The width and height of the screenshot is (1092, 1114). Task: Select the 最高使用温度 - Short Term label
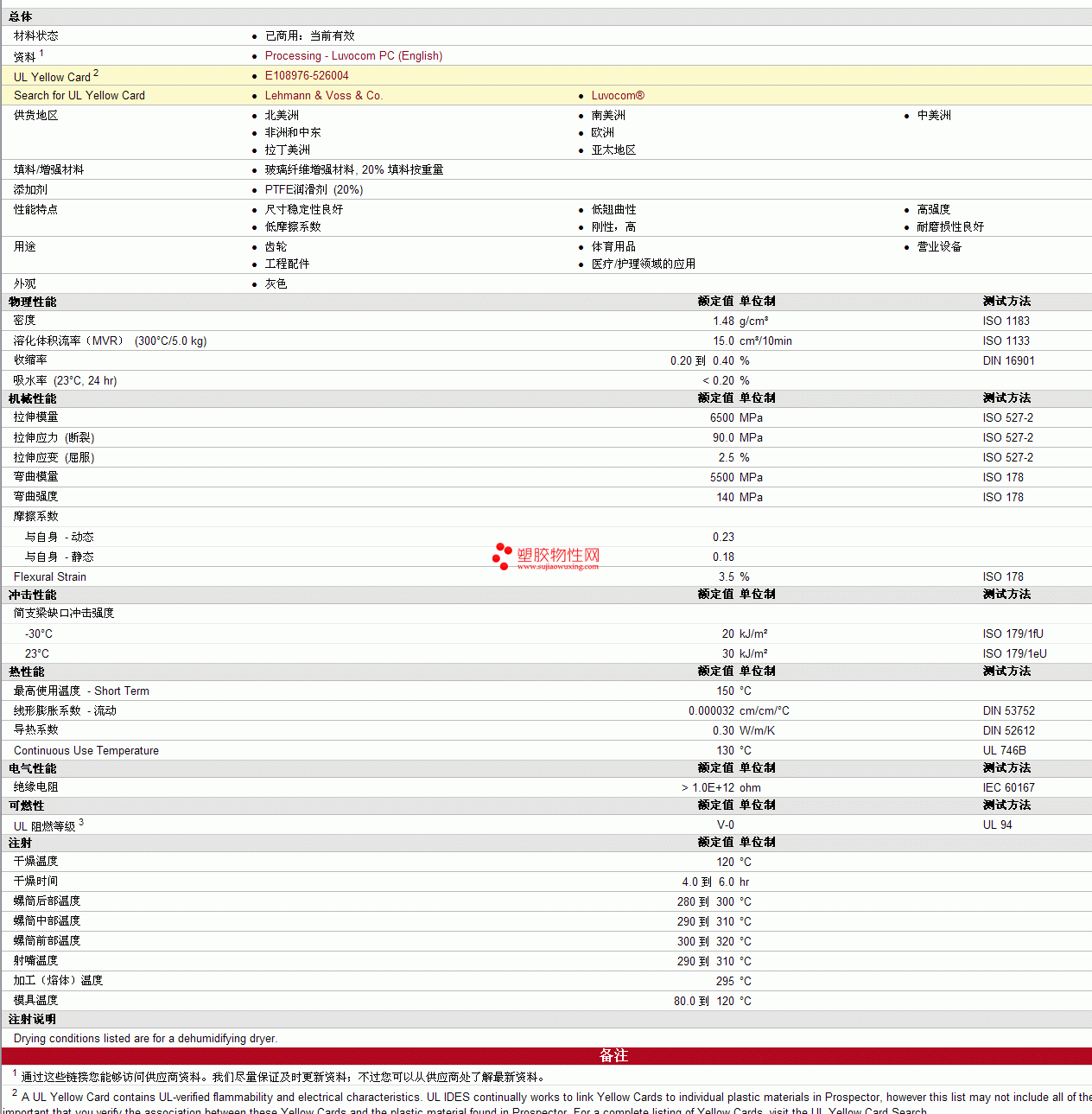coord(81,691)
